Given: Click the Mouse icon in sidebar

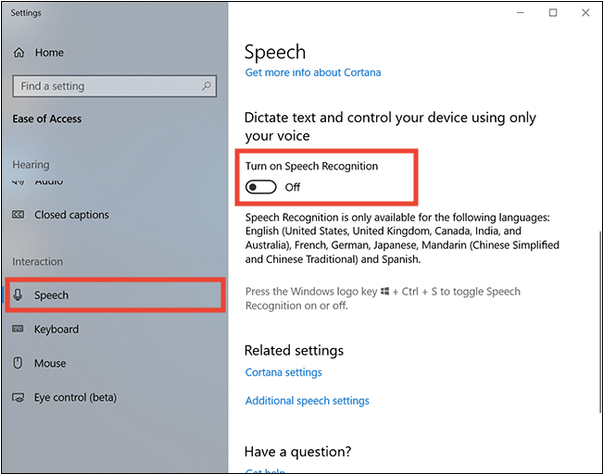Looking at the screenshot, I should coord(18,363).
